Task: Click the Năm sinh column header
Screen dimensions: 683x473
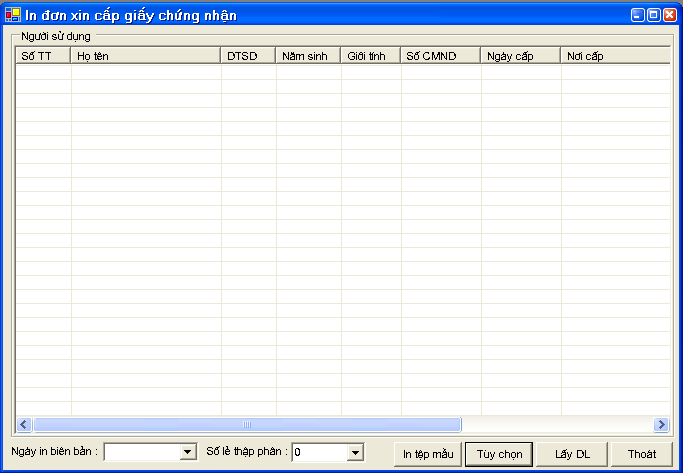Action: tap(308, 56)
